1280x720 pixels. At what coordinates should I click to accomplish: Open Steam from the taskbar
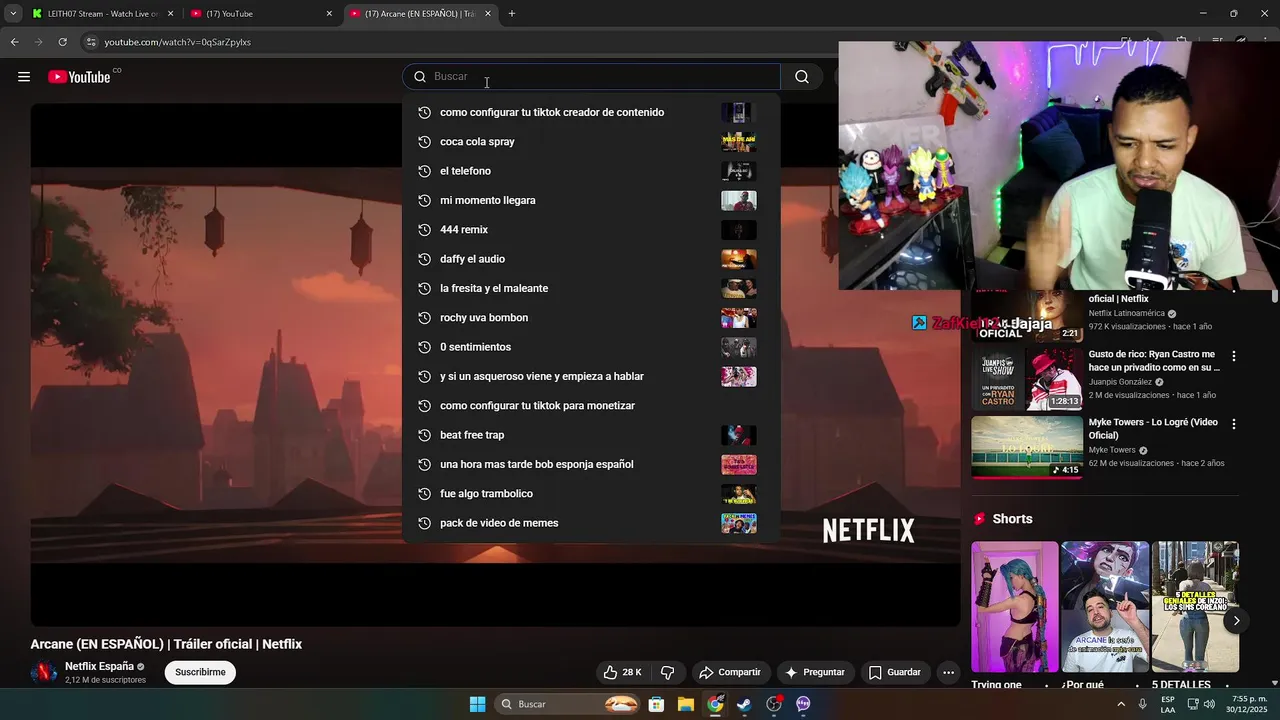(x=744, y=704)
